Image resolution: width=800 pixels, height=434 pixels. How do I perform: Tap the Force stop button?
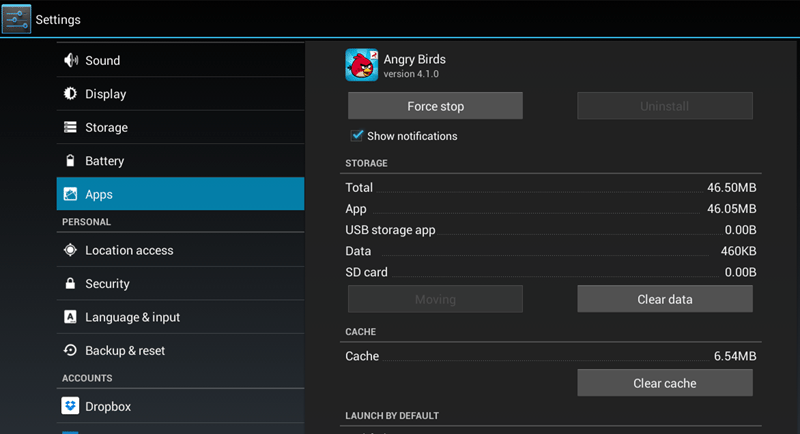point(435,106)
